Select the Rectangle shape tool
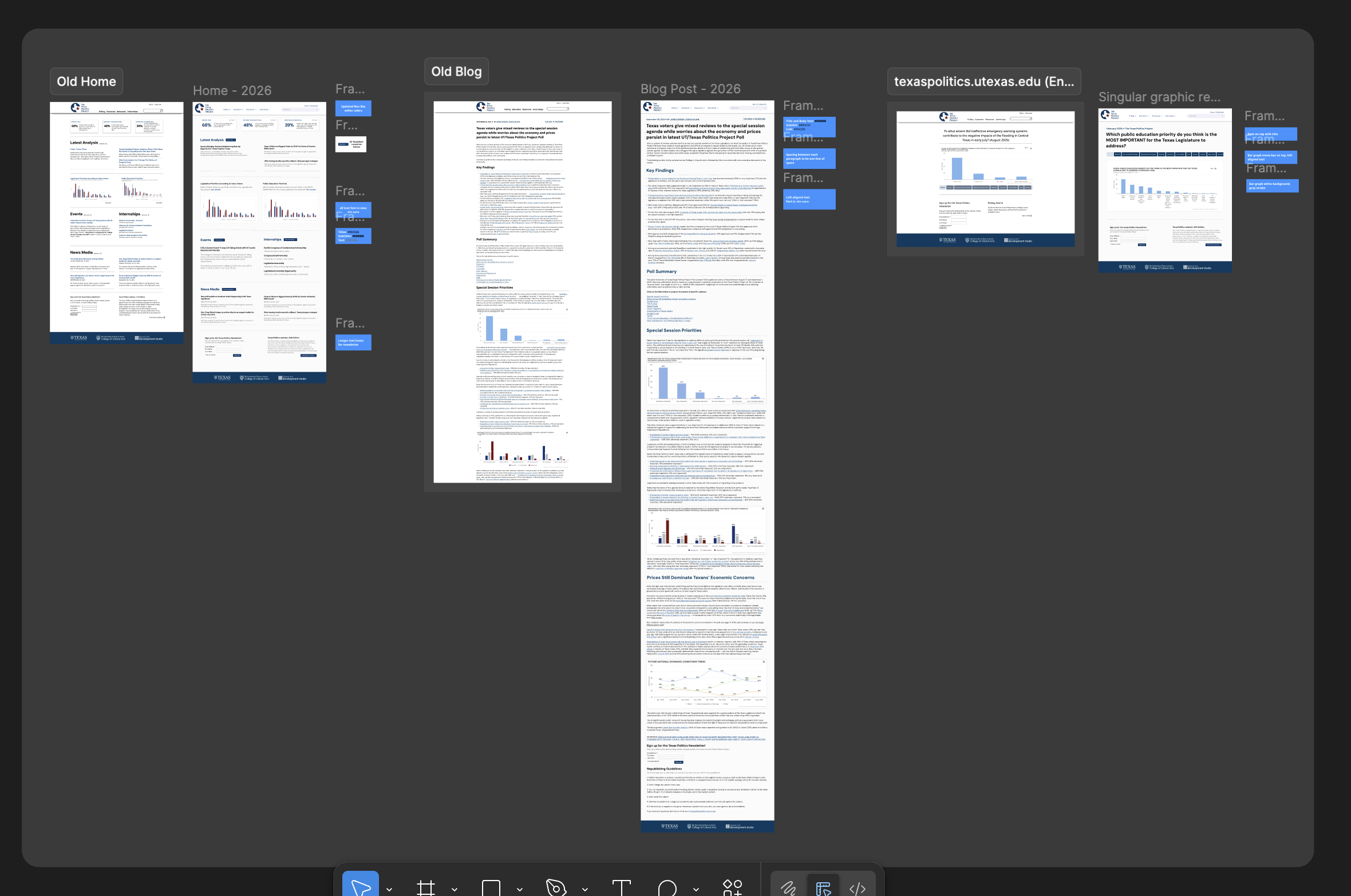 coord(491,888)
